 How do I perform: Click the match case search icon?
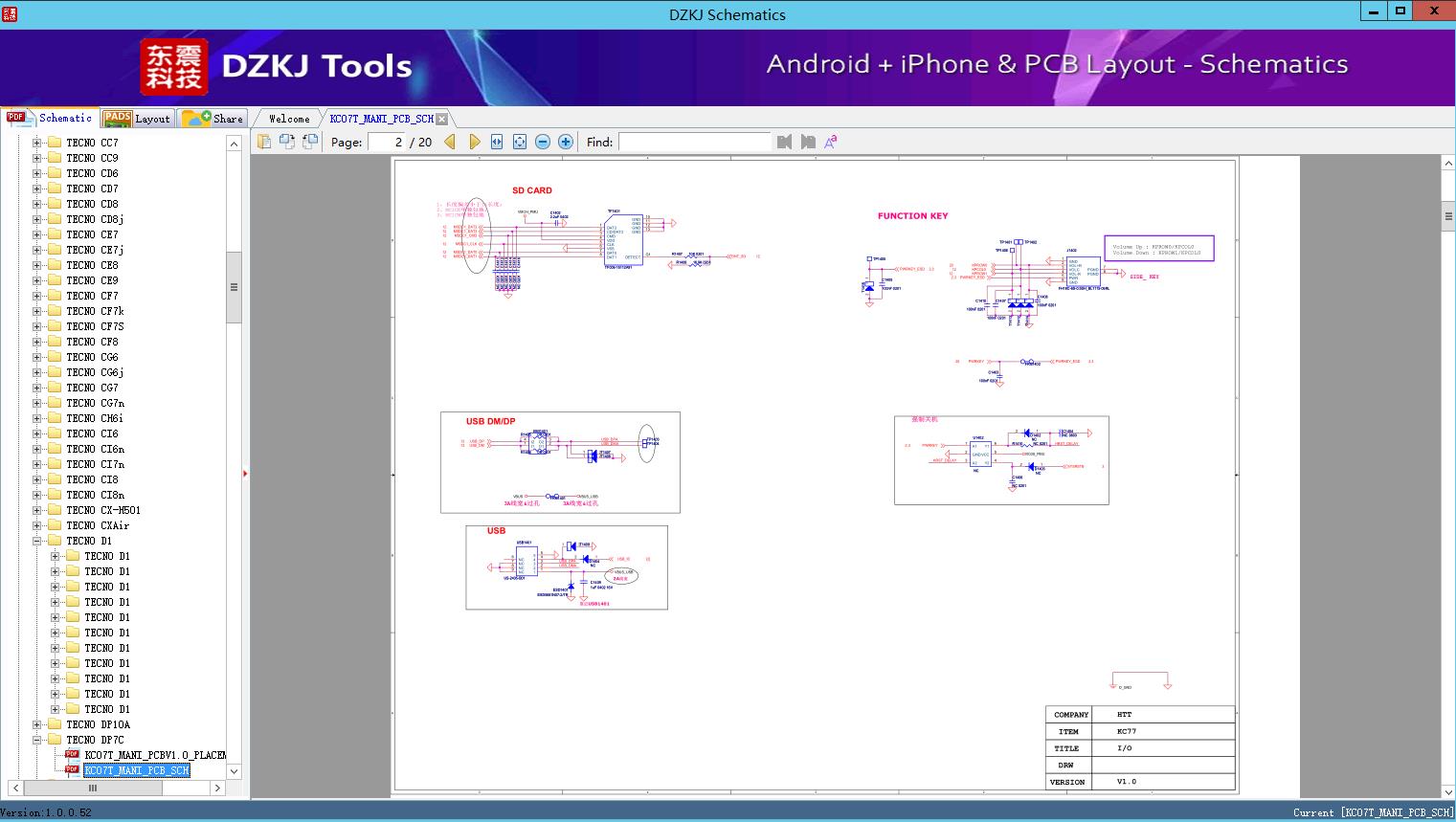(x=831, y=142)
